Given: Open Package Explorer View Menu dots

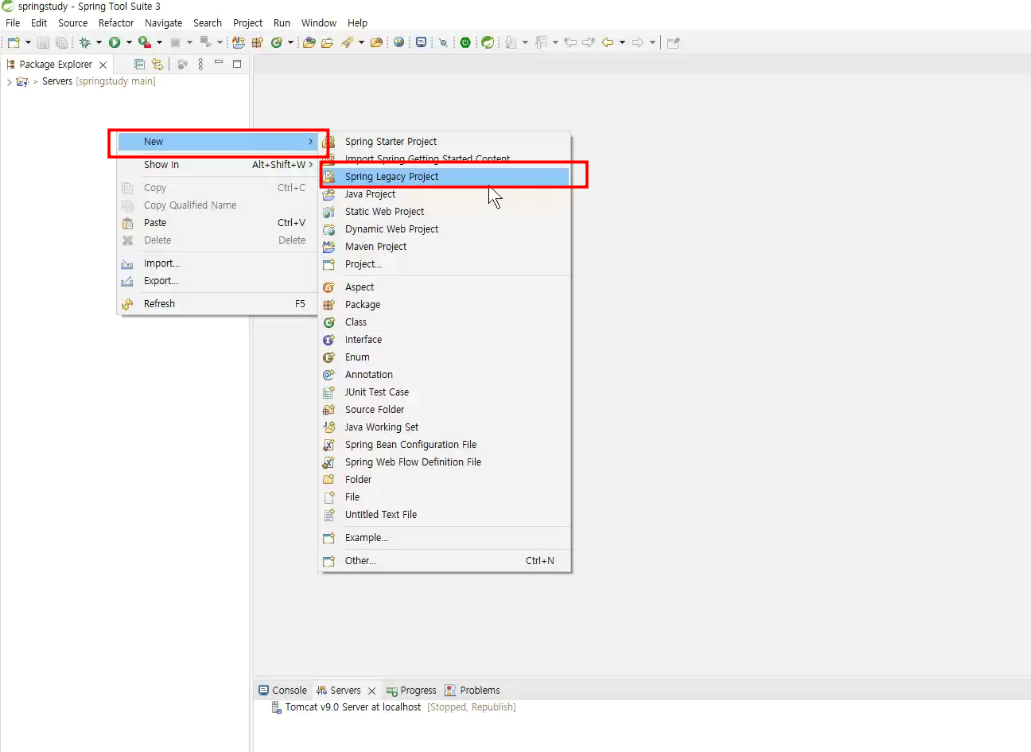Looking at the screenshot, I should (201, 64).
